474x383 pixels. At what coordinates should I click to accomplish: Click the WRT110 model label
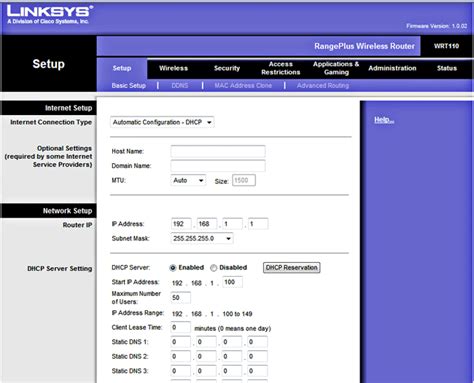click(x=446, y=46)
